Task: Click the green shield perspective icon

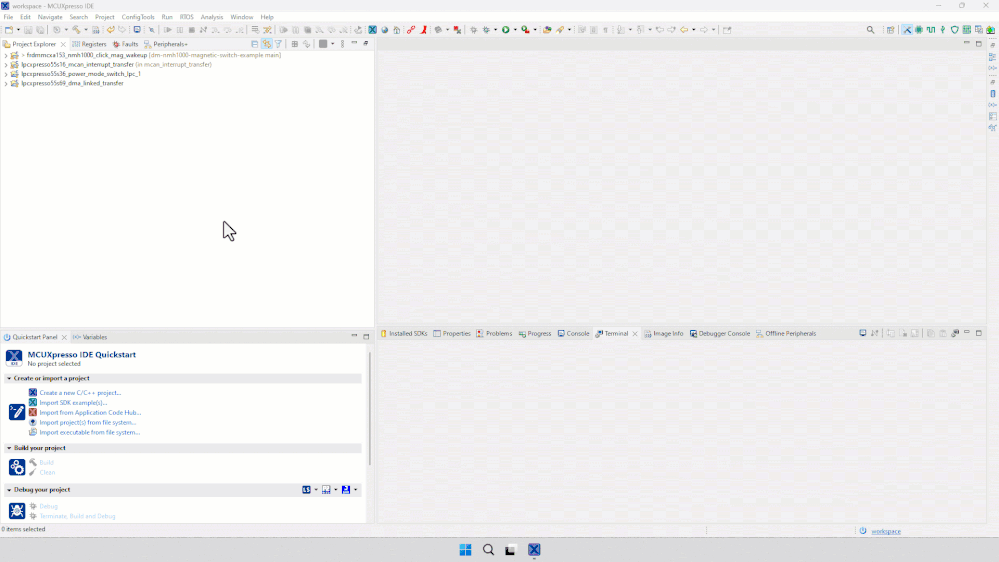Action: click(954, 30)
